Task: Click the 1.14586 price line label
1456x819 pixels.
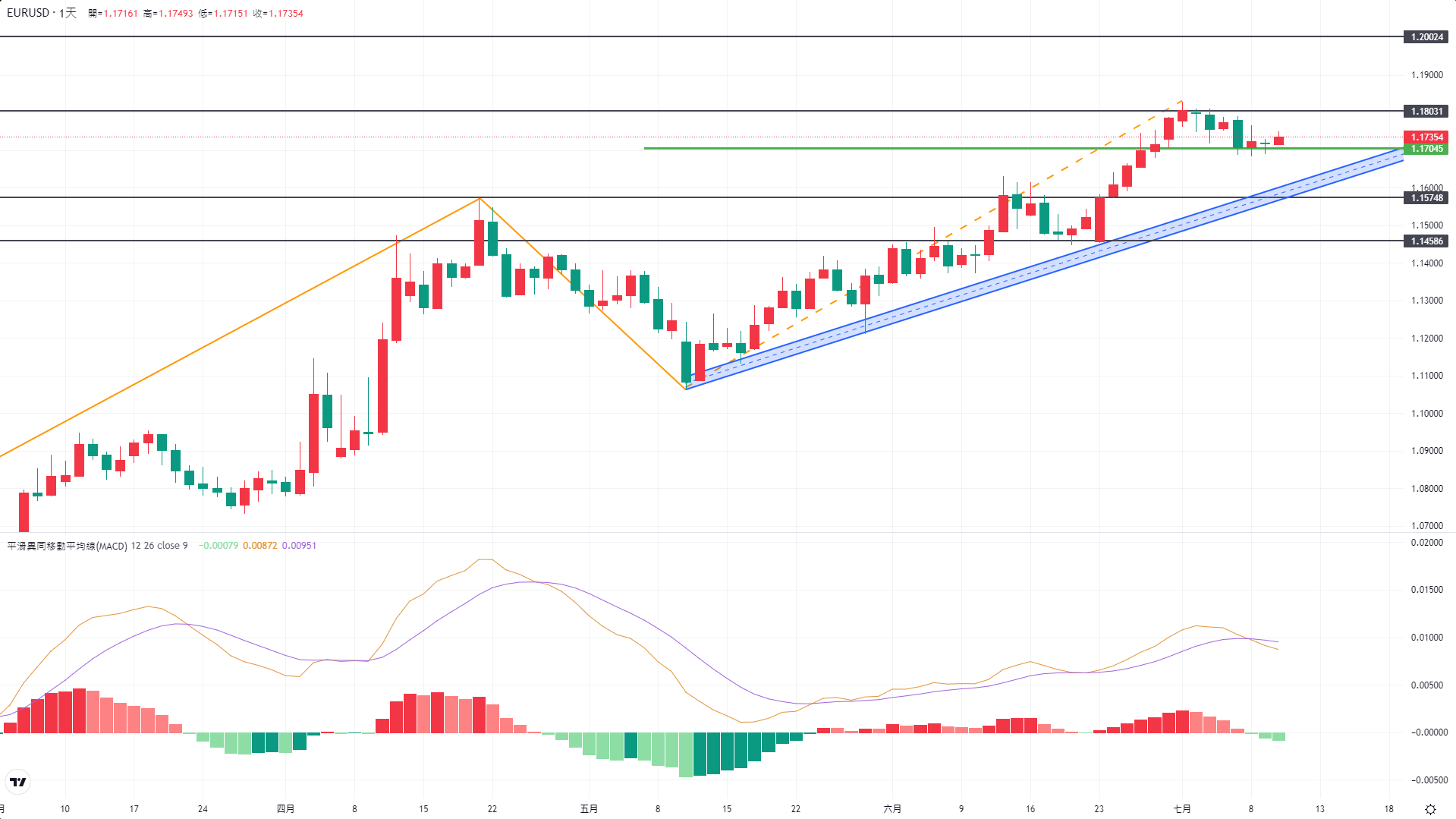Action: click(1426, 241)
